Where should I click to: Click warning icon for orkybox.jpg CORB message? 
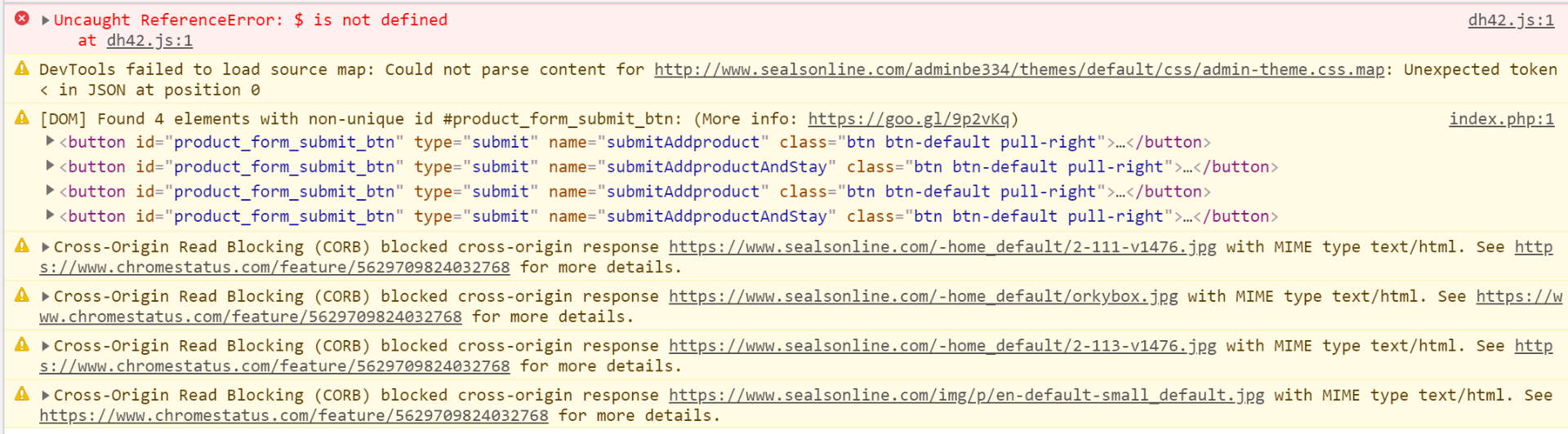pyautogui.click(x=22, y=295)
